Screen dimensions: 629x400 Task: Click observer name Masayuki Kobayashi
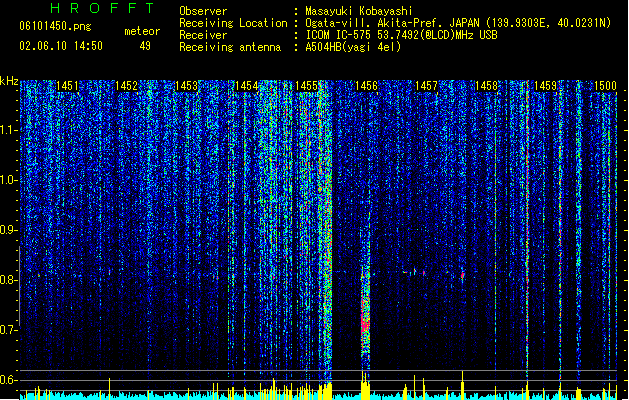coord(359,11)
